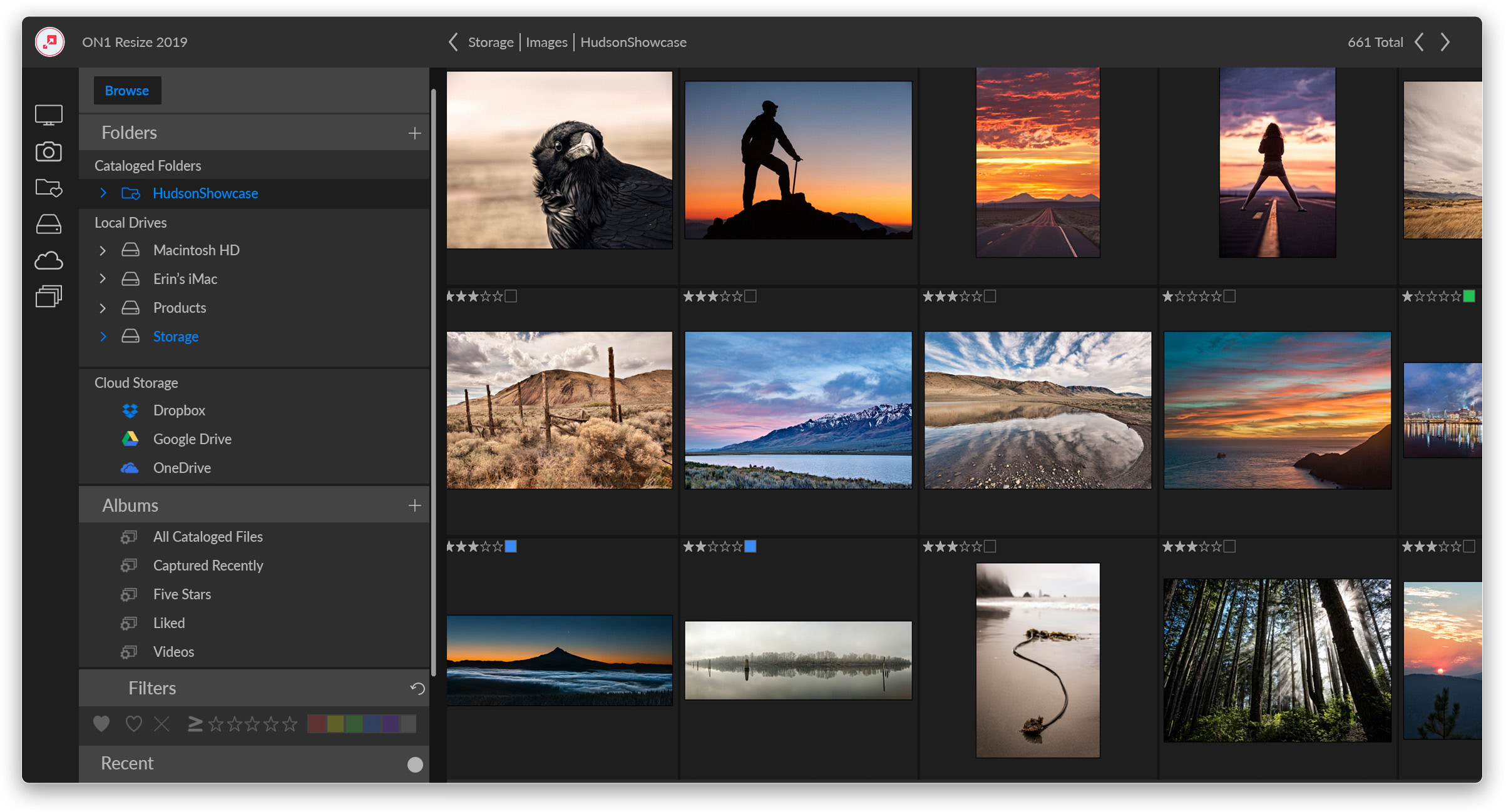Collapse the Albums panel header
This screenshot has width=1506, height=812.
click(254, 505)
